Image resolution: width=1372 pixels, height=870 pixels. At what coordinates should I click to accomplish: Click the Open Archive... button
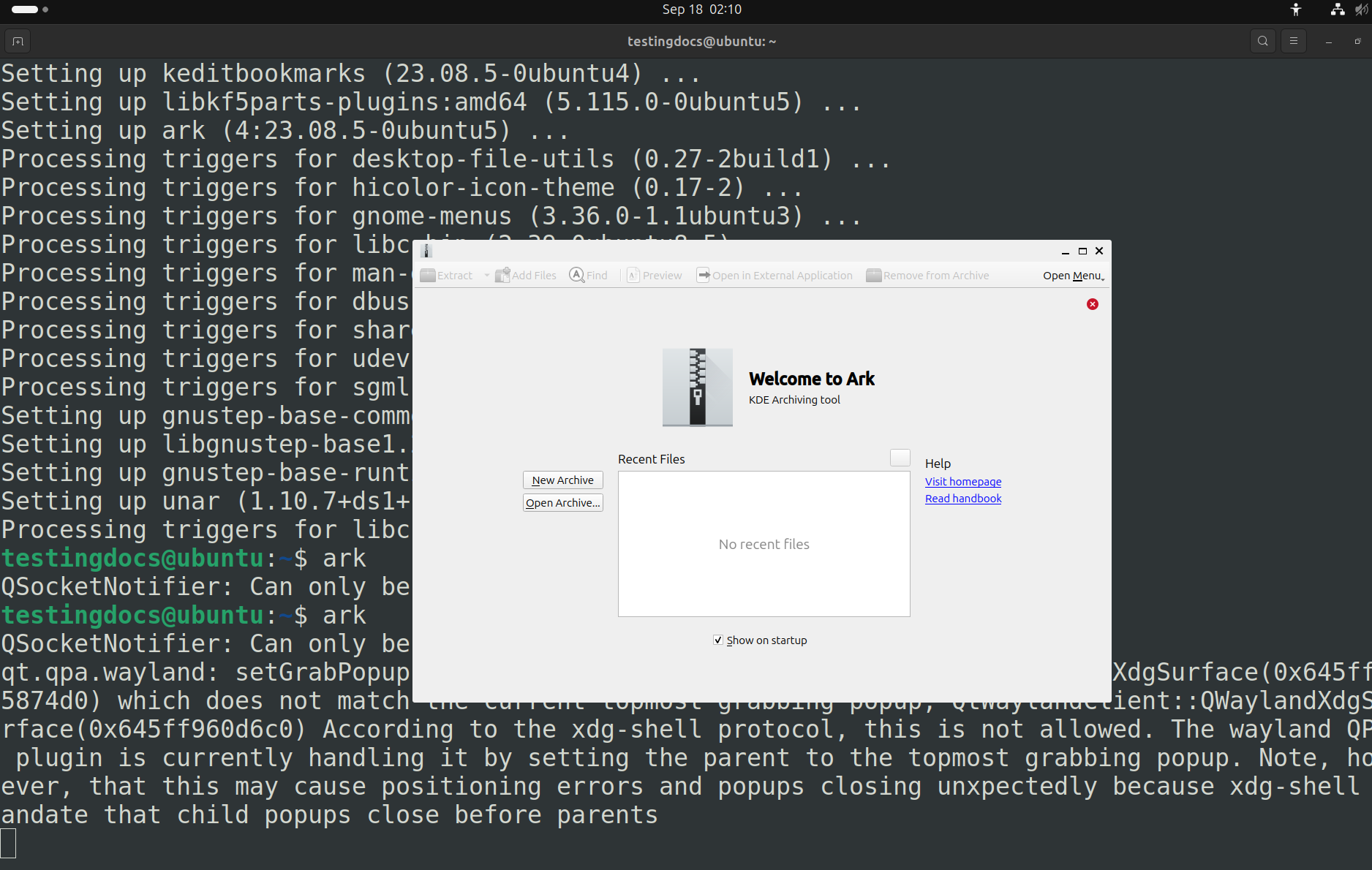tap(563, 503)
